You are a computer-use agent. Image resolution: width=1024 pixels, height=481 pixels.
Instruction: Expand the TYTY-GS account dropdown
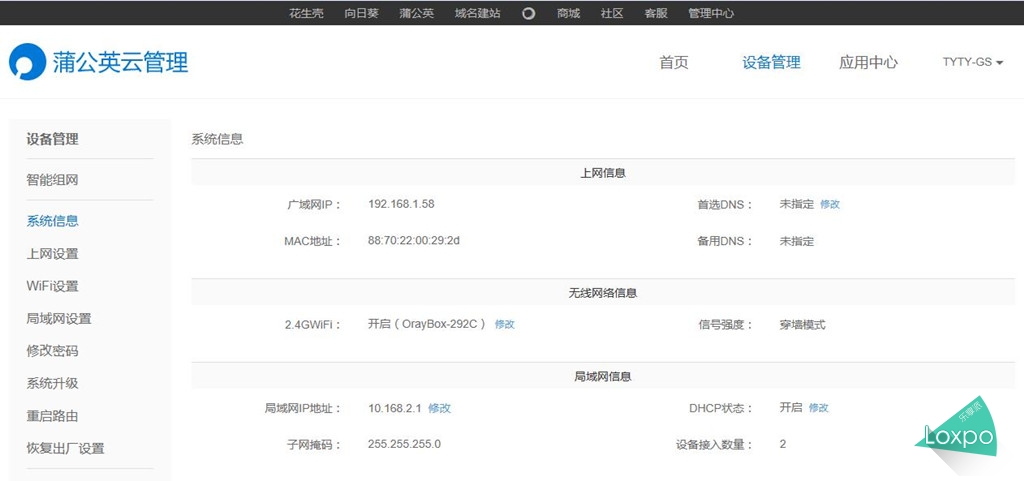(972, 62)
